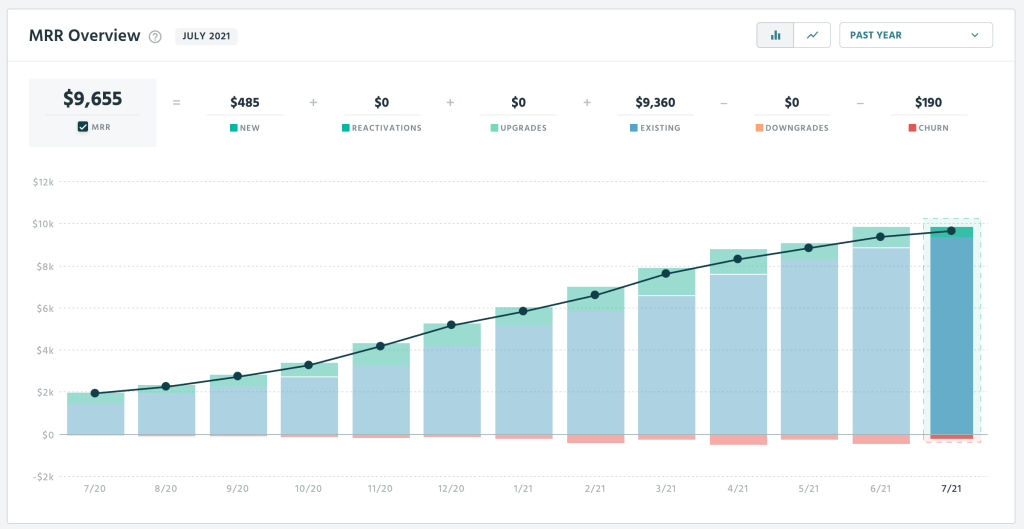Viewport: 1024px width, 529px height.
Task: Uncheck the MRR checkbox
Action: click(83, 127)
